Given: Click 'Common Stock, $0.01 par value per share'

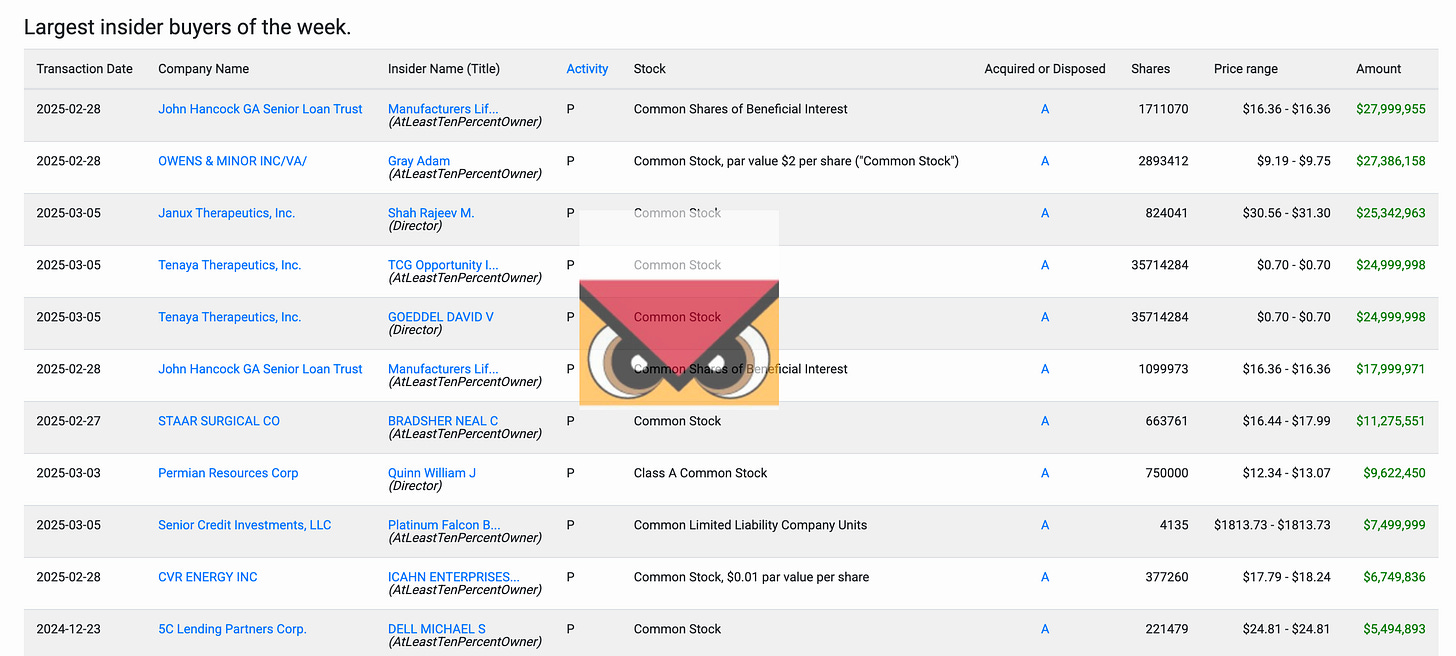Looking at the screenshot, I should pyautogui.click(x=751, y=577).
